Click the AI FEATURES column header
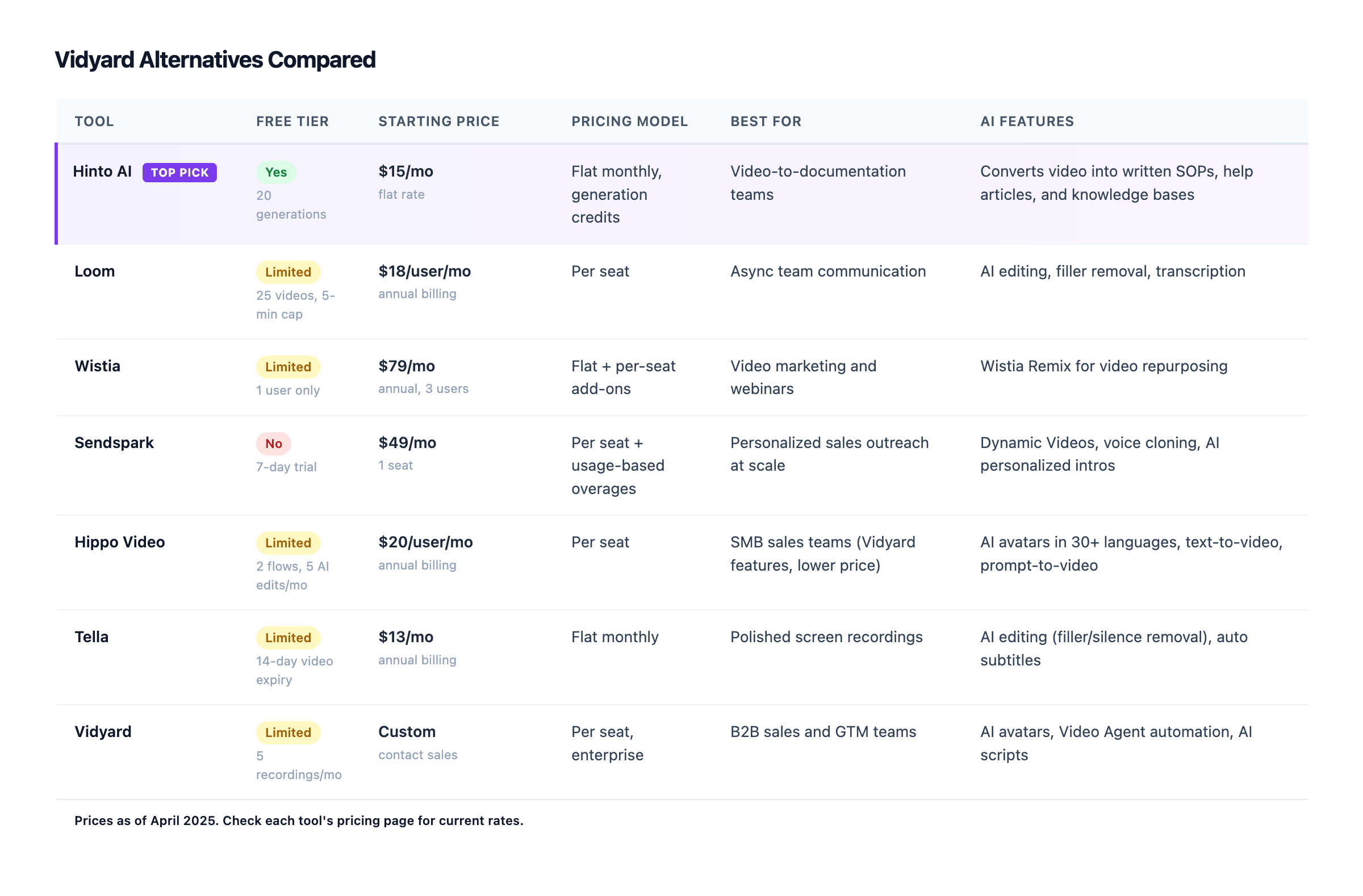The height and width of the screenshot is (896, 1363). click(x=1027, y=121)
